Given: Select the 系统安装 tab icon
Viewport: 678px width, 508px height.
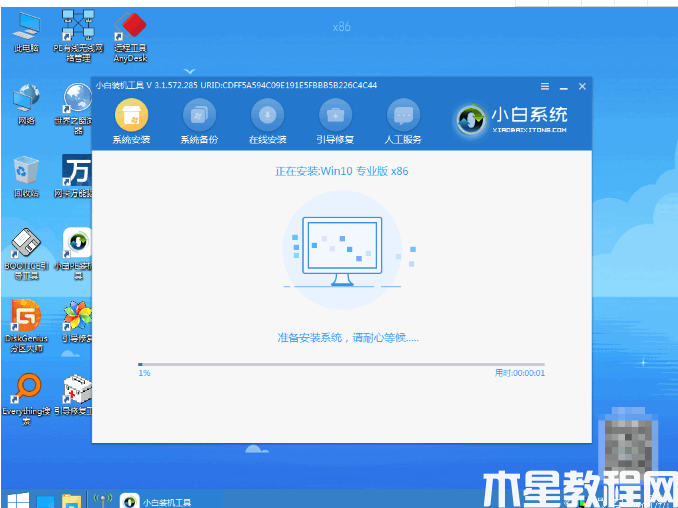Looking at the screenshot, I should tap(131, 115).
